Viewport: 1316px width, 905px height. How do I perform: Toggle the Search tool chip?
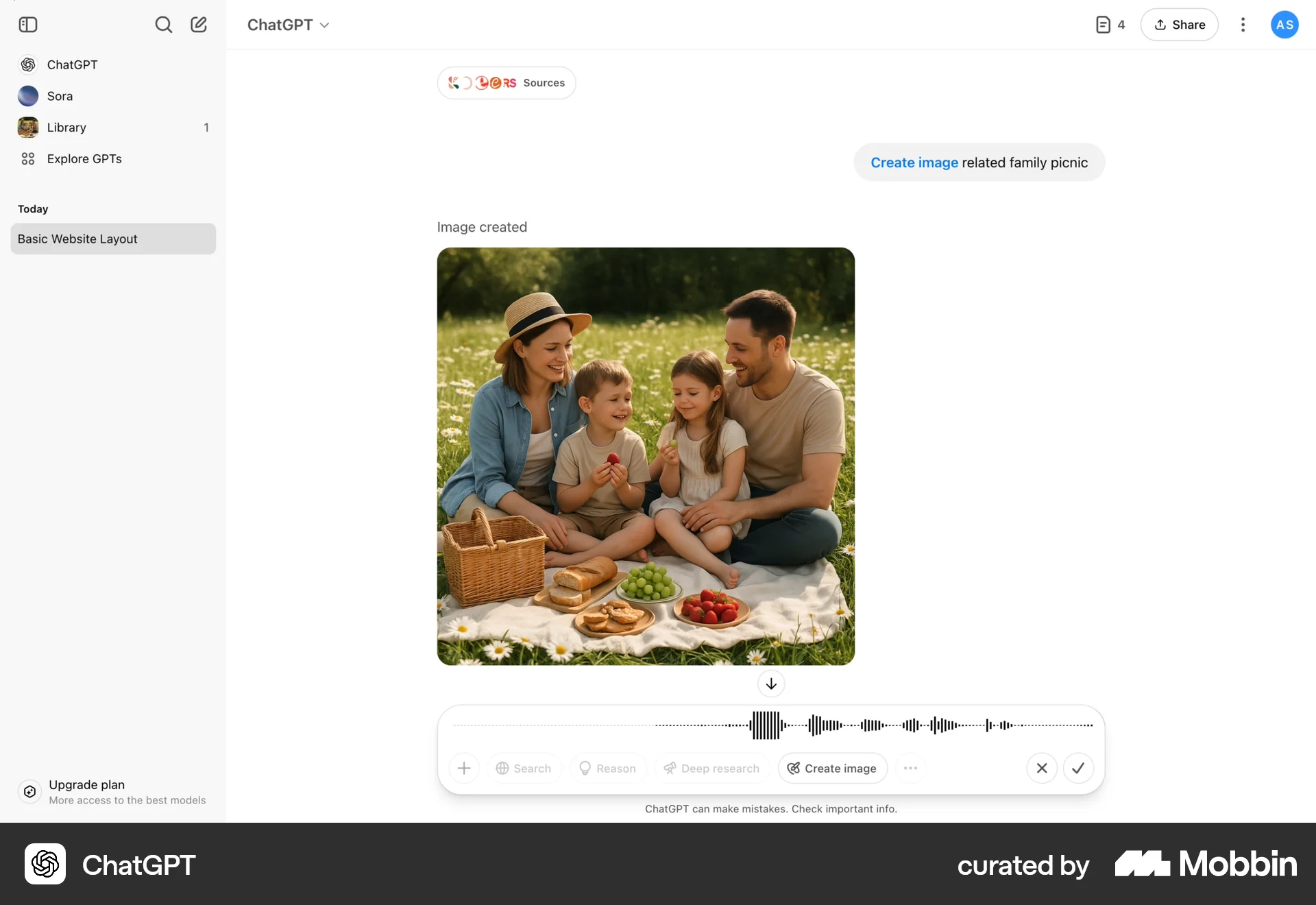[524, 768]
